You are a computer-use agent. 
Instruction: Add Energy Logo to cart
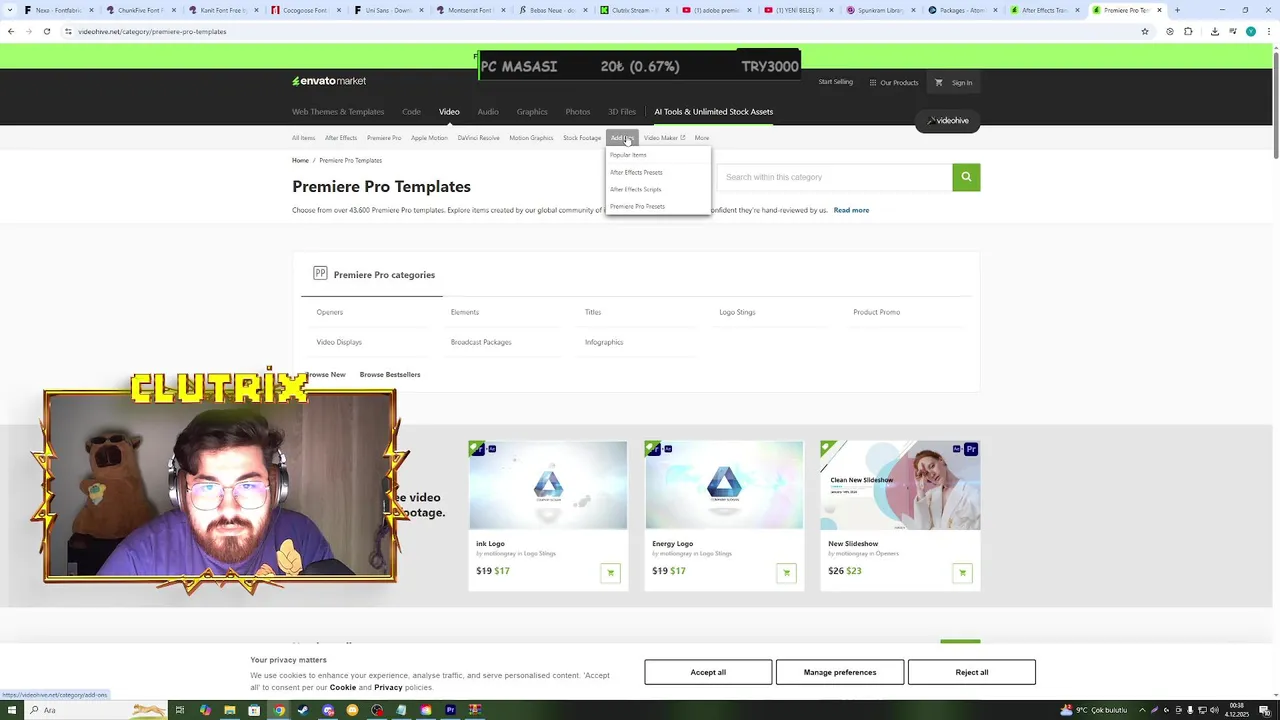(x=786, y=573)
